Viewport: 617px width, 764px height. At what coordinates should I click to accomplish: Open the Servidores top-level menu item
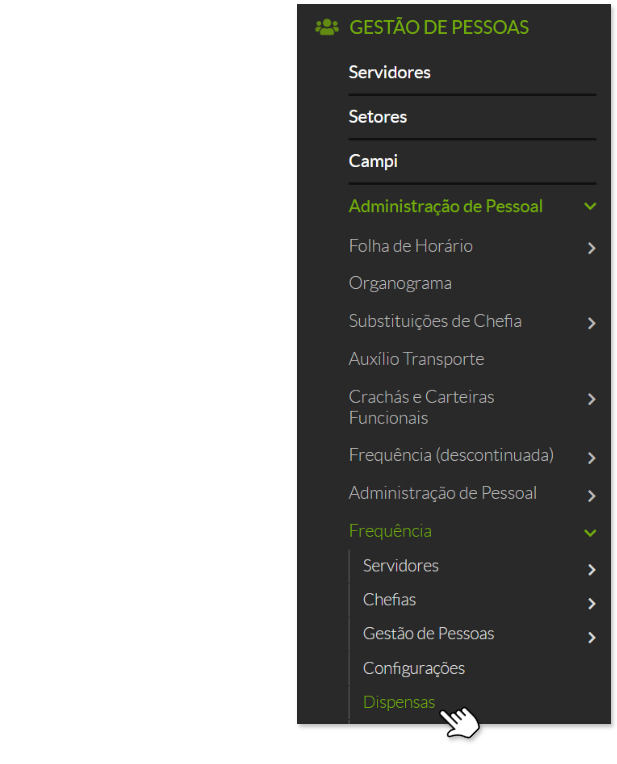389,73
